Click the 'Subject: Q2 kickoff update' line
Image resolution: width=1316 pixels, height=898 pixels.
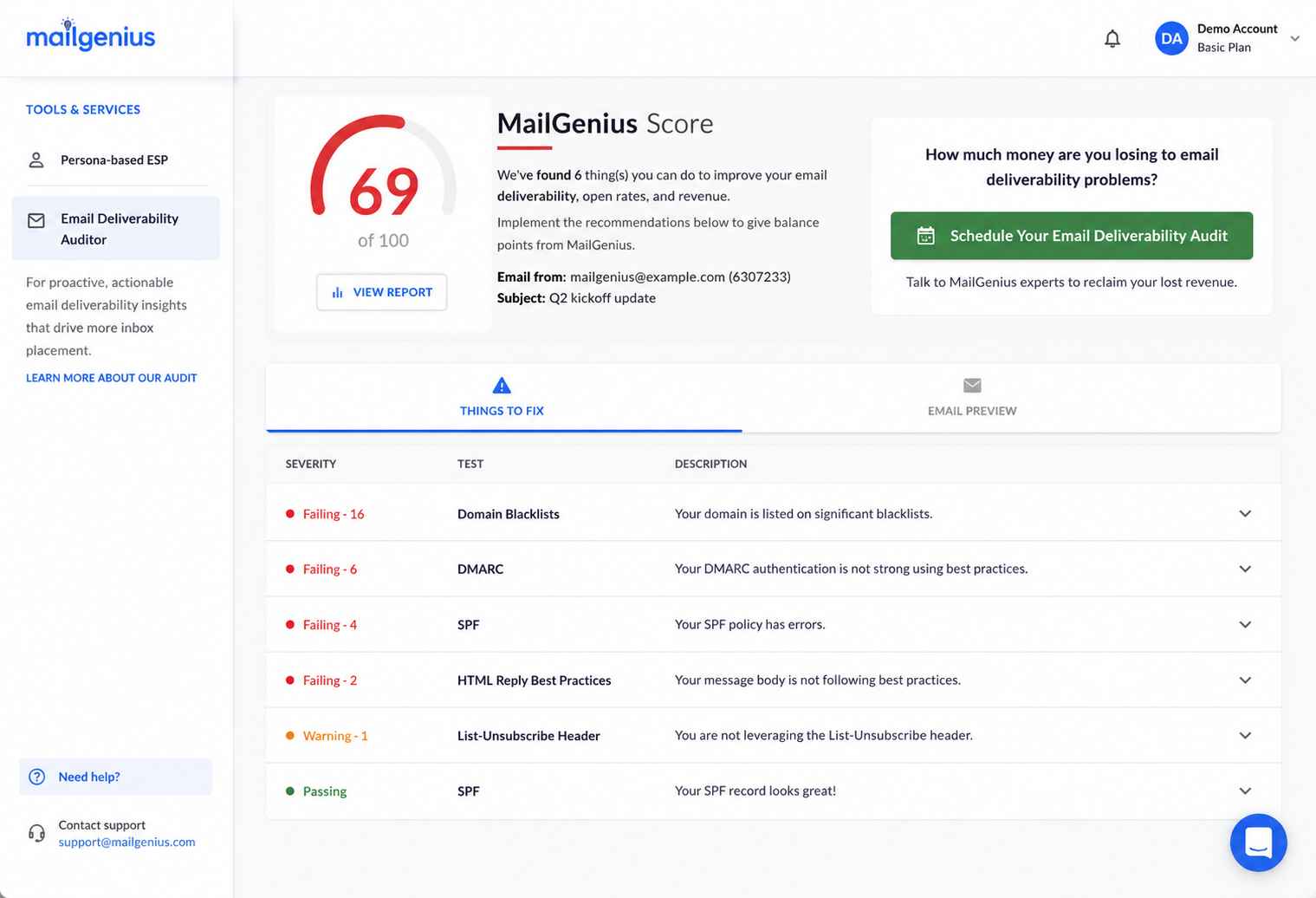point(576,298)
